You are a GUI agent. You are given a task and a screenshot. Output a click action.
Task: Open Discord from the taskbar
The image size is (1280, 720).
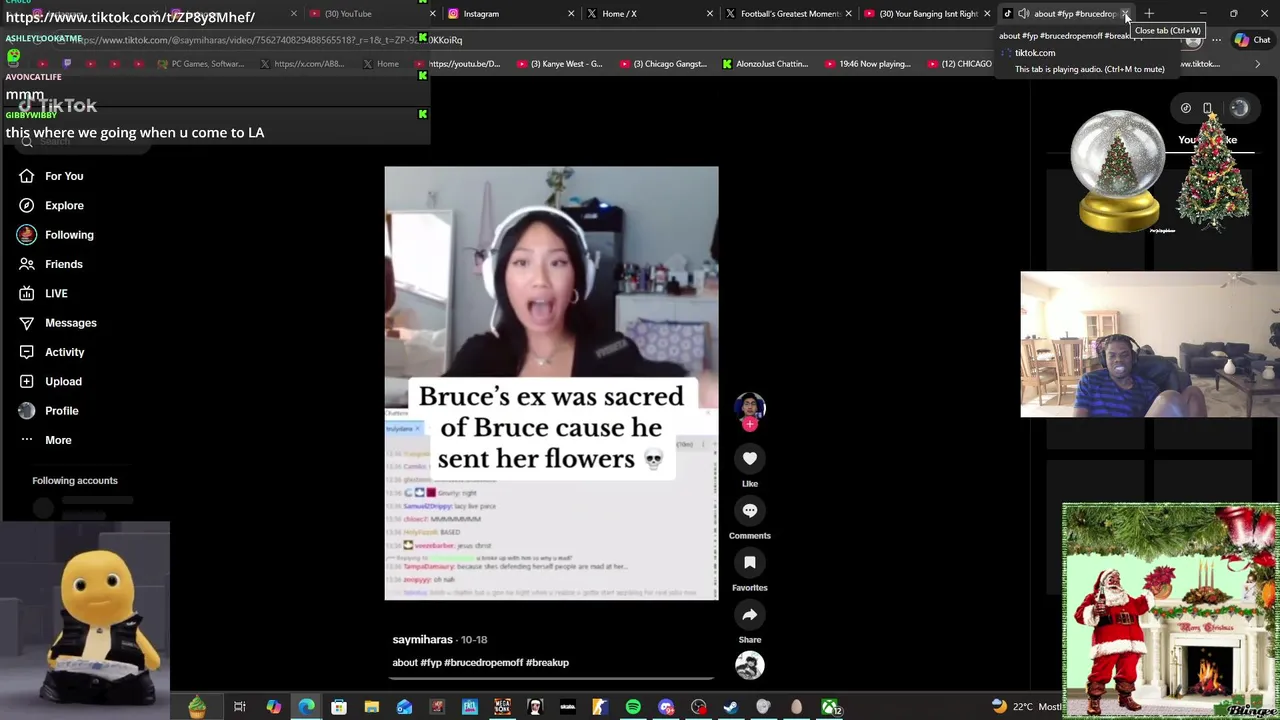pos(666,707)
